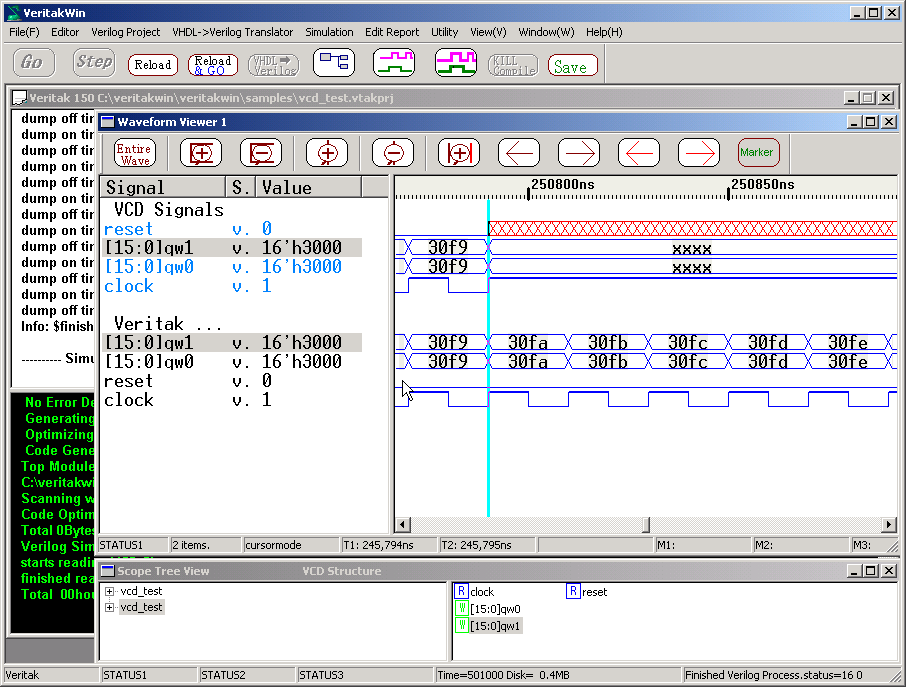Click the red X-pattern reset waveform

tap(692, 228)
